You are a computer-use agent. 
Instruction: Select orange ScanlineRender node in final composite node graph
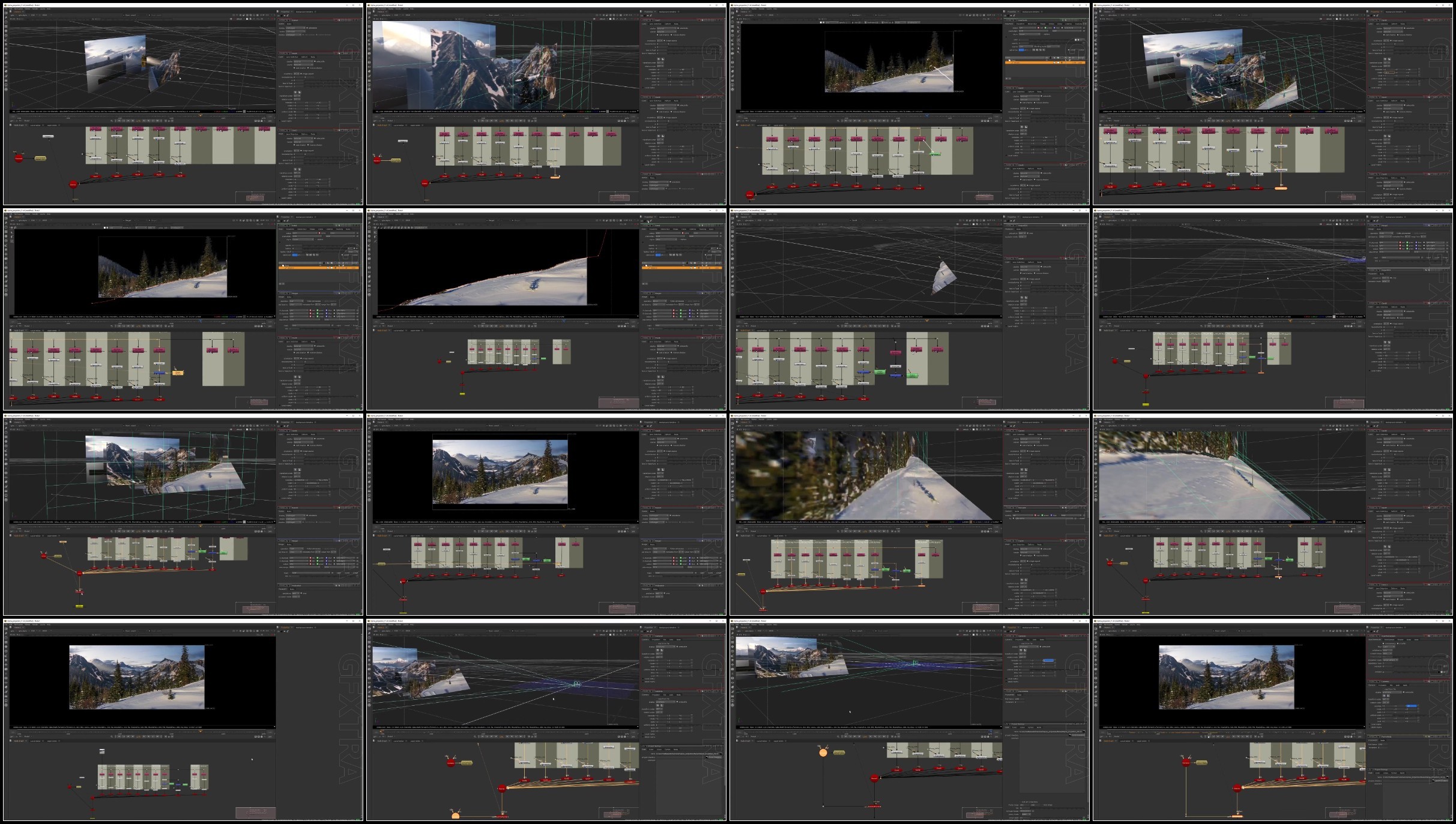coord(1237,816)
